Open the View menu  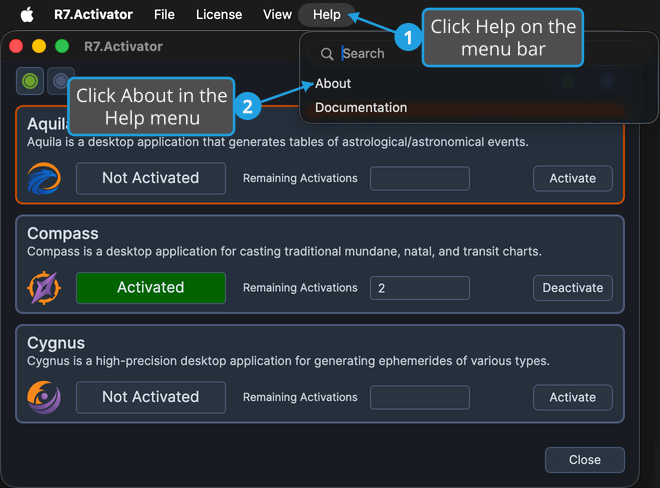(277, 15)
